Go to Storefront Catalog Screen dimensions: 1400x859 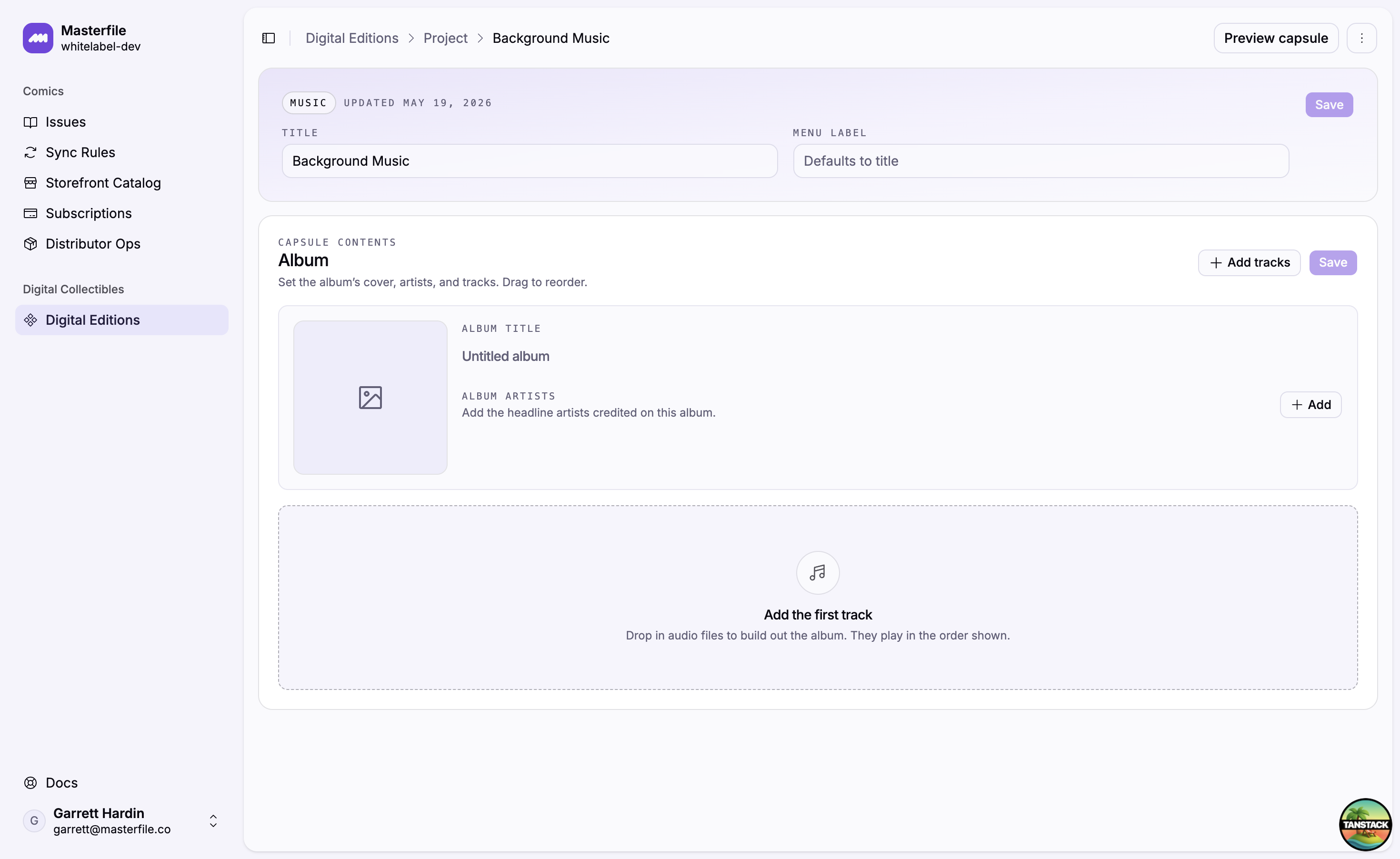coord(121,183)
